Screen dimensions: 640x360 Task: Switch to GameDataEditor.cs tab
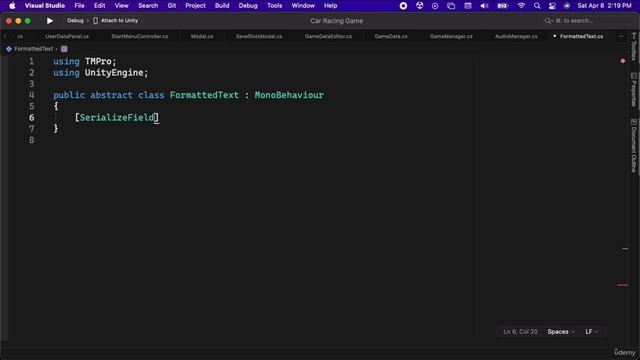pyautogui.click(x=328, y=36)
